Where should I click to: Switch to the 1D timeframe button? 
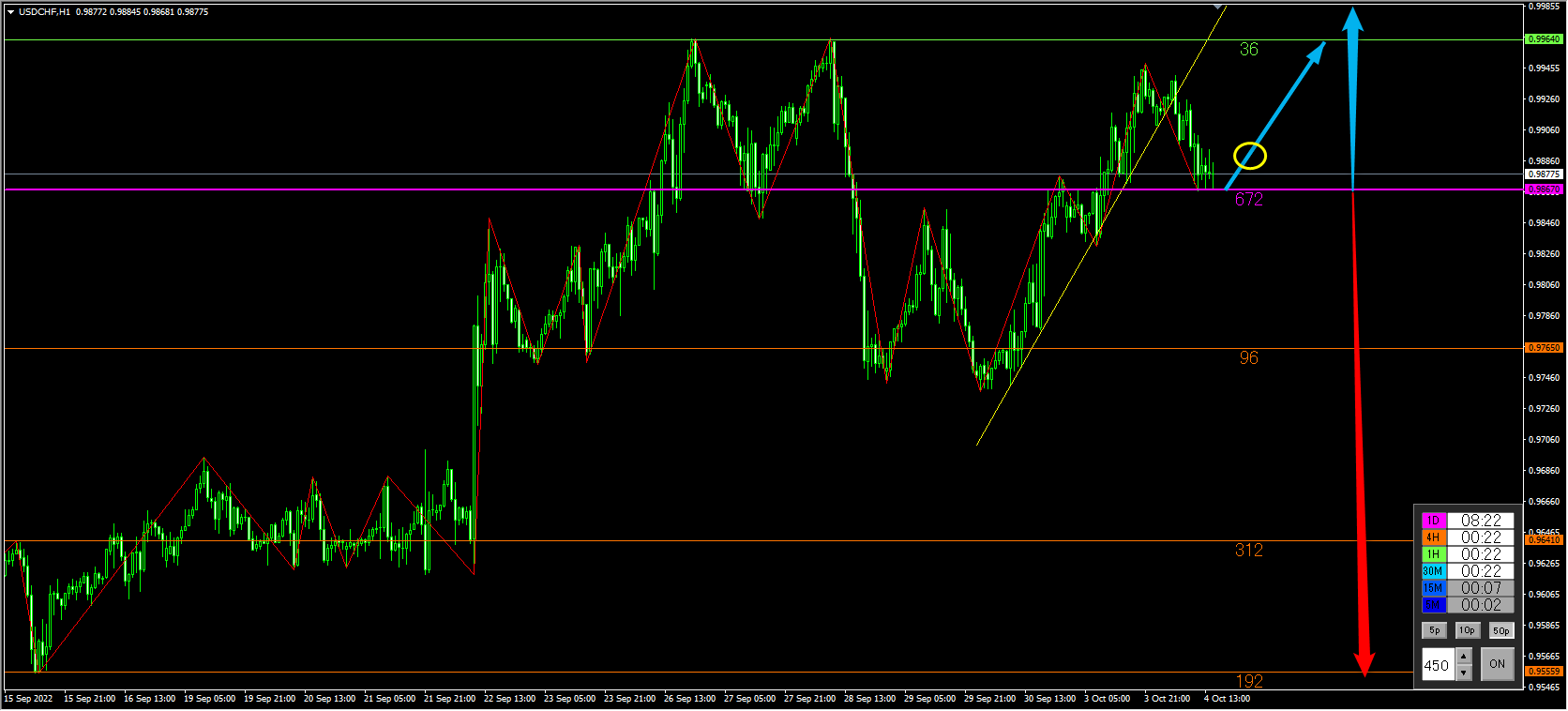(x=1434, y=521)
